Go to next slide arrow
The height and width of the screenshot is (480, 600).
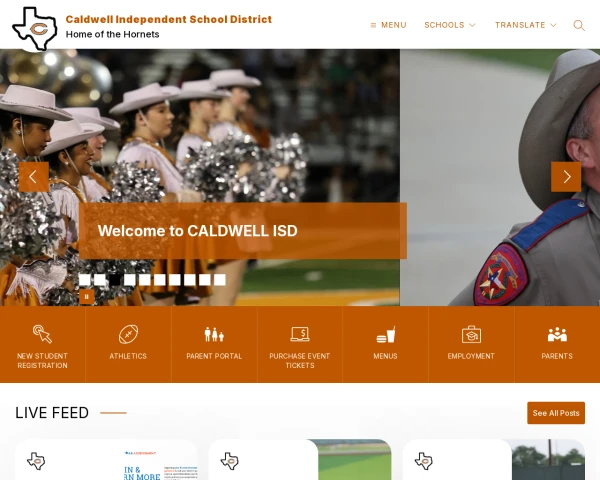(x=566, y=177)
